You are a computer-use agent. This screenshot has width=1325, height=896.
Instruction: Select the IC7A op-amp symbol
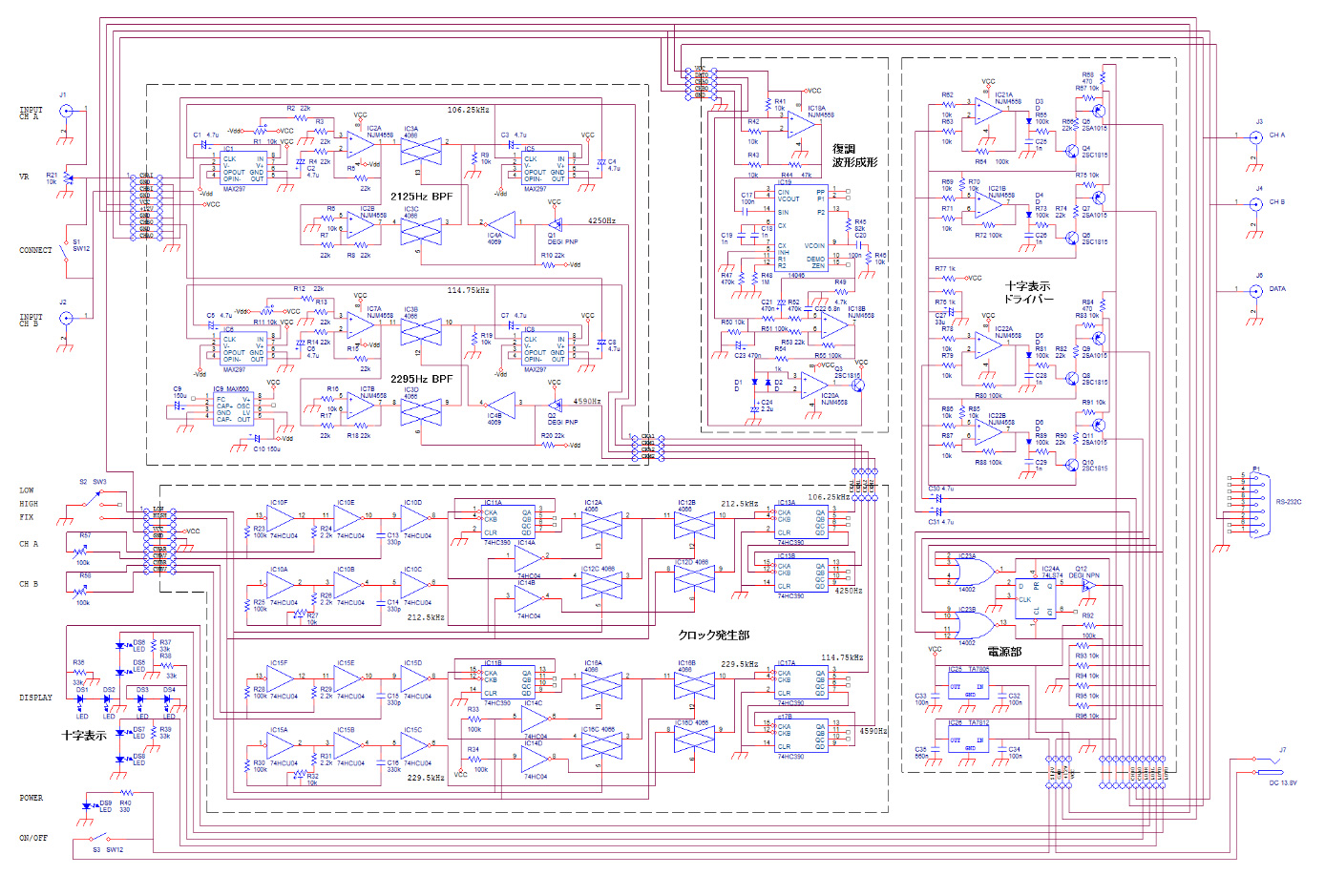[x=361, y=325]
